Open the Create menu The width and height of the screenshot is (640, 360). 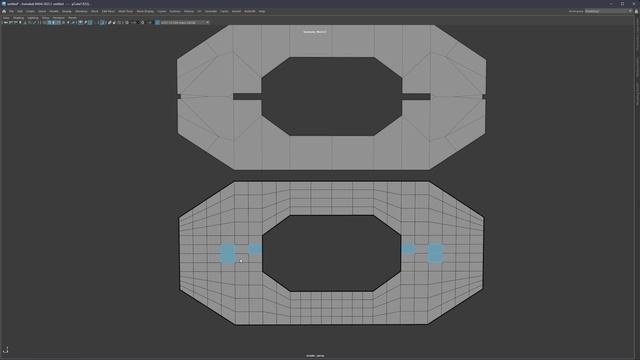(x=31, y=11)
